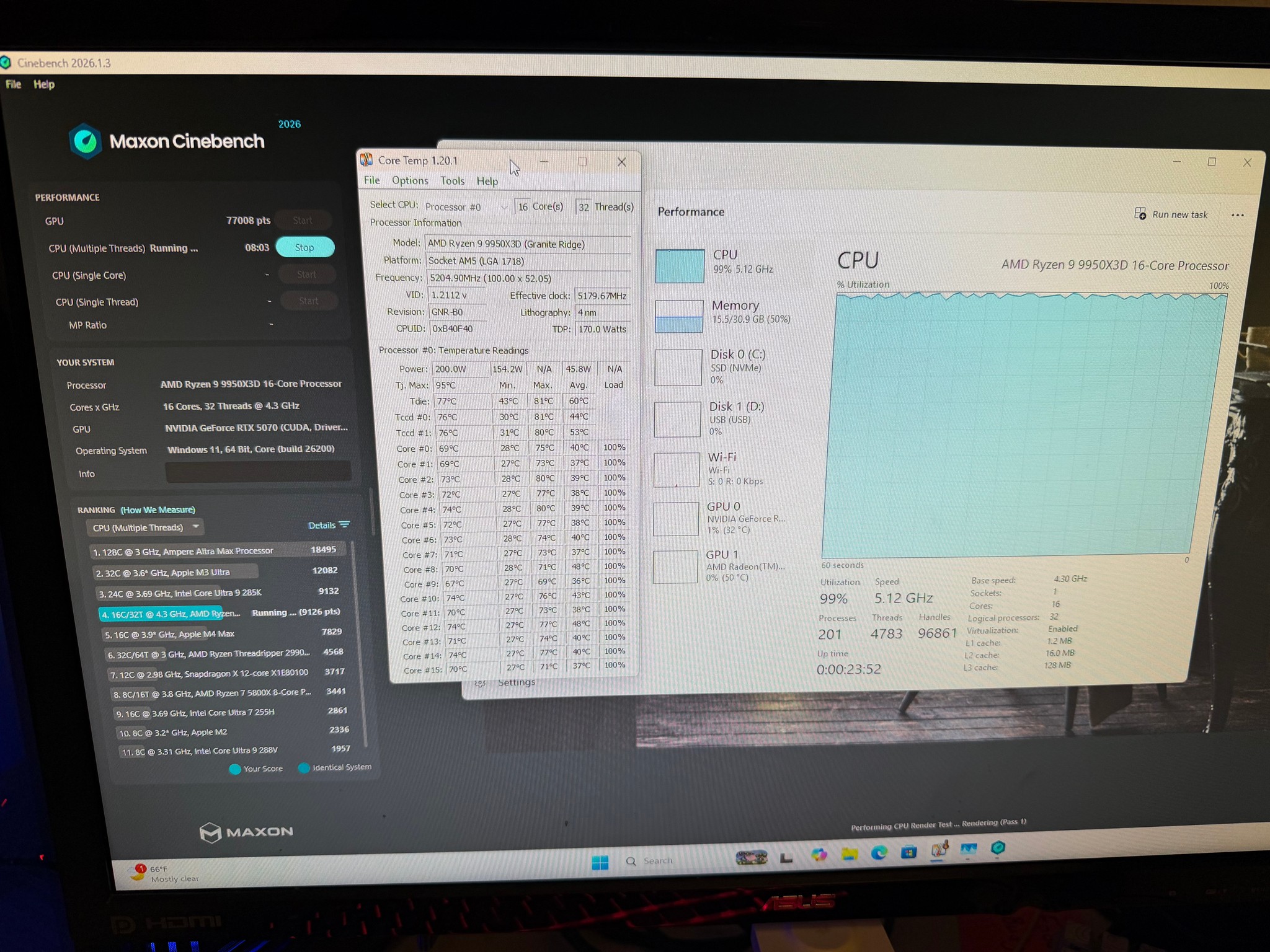Open the Cinebench Help menu
This screenshot has height=952, width=1270.
(44, 84)
